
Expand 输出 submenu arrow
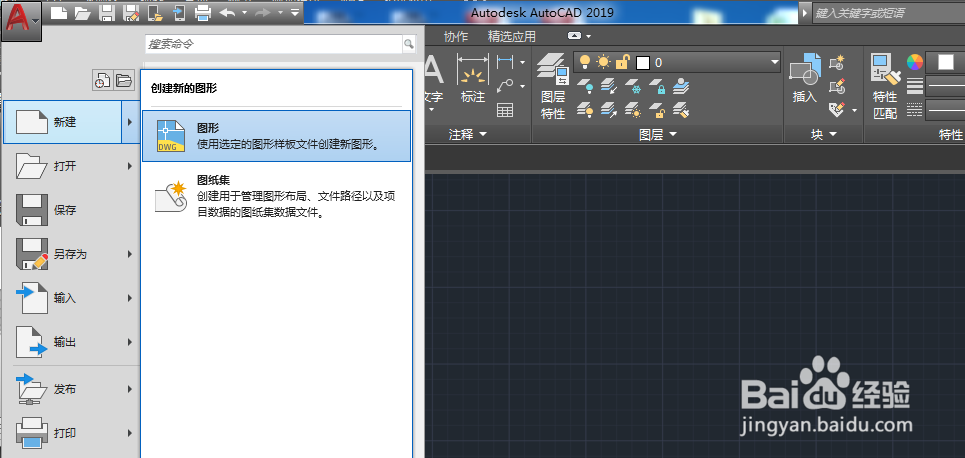pyautogui.click(x=130, y=342)
